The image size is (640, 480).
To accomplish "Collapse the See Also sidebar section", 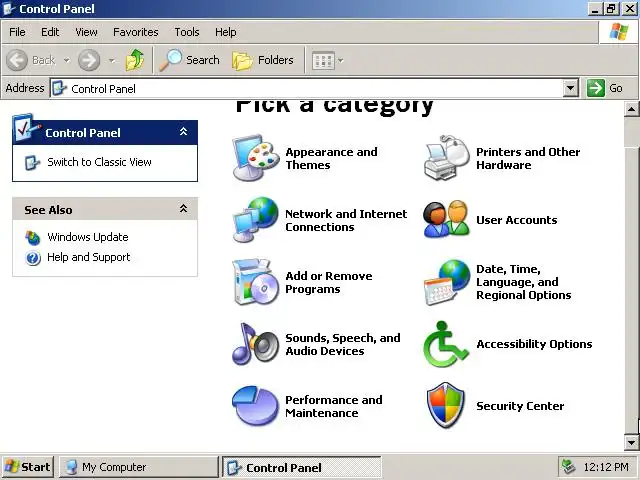I will coord(184,209).
